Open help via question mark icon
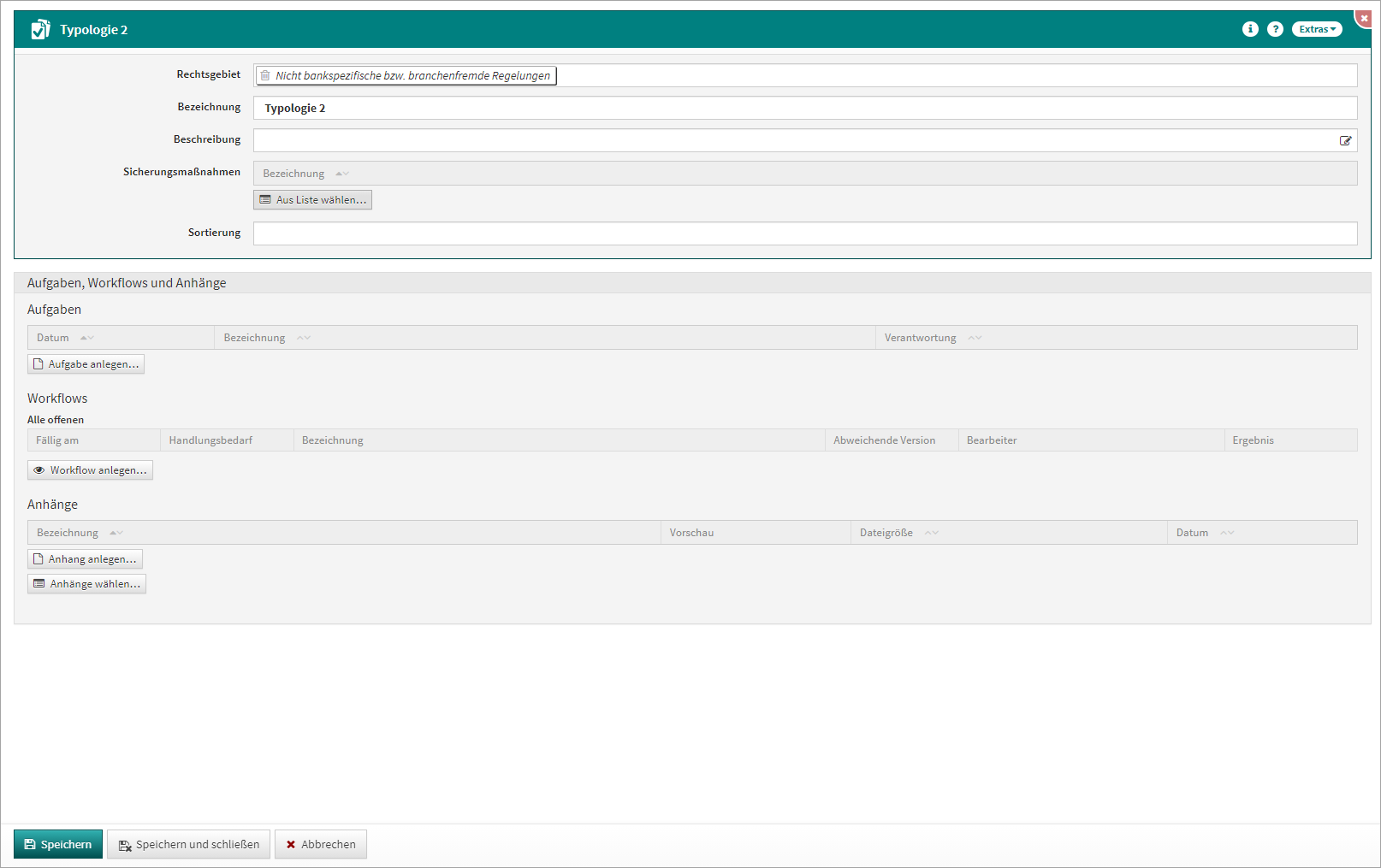 tap(1275, 29)
